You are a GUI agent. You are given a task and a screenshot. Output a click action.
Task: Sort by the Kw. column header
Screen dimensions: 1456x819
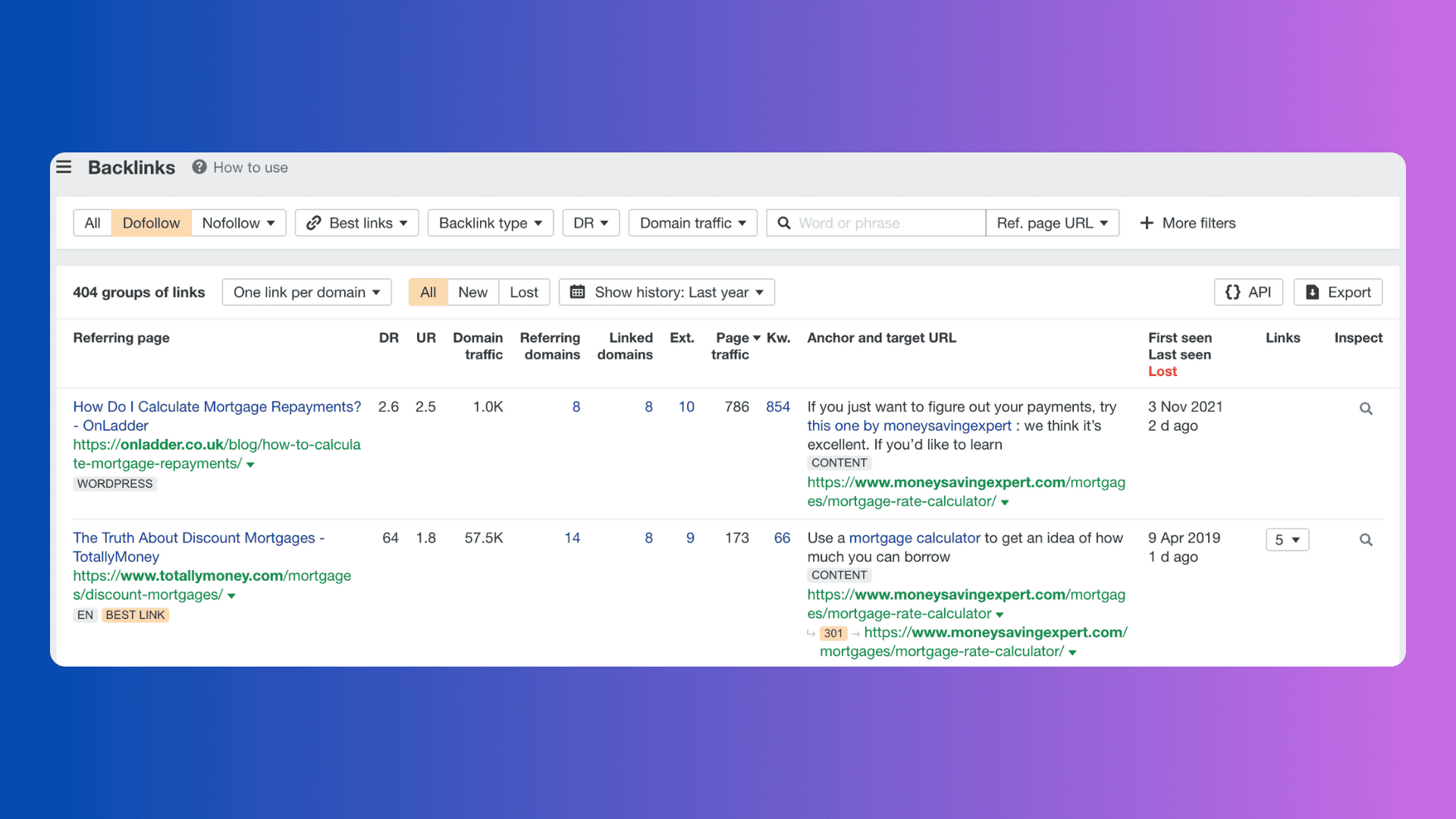click(778, 337)
